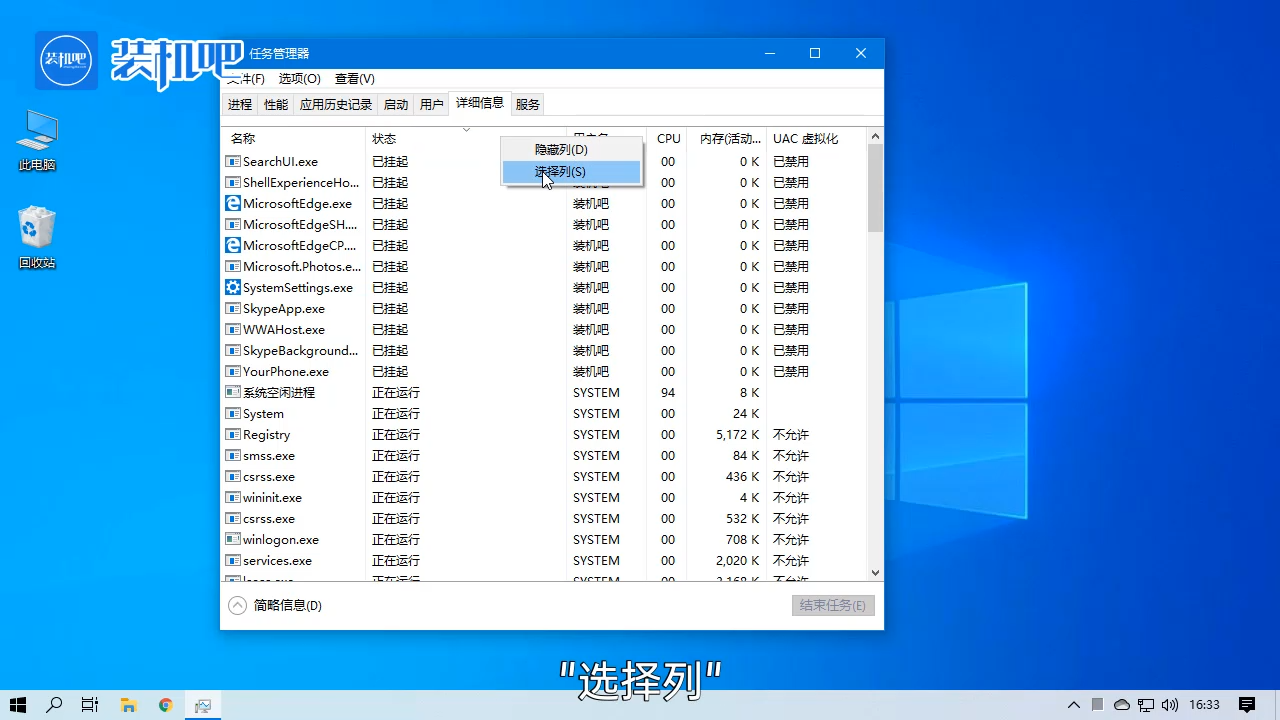This screenshot has height=720, width=1280.
Task: Click the network icon in system tray
Action: [1147, 705]
